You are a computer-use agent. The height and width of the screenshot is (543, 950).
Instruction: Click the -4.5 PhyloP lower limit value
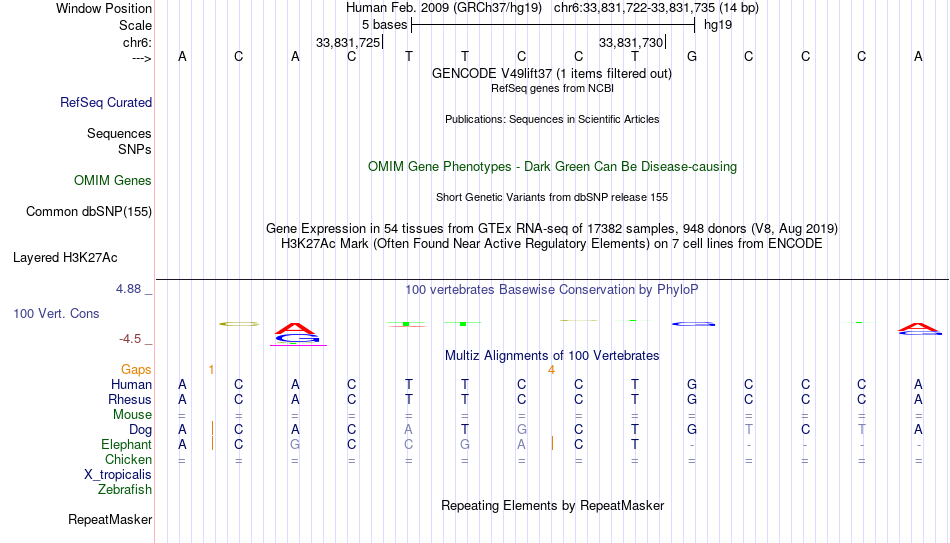click(x=130, y=339)
